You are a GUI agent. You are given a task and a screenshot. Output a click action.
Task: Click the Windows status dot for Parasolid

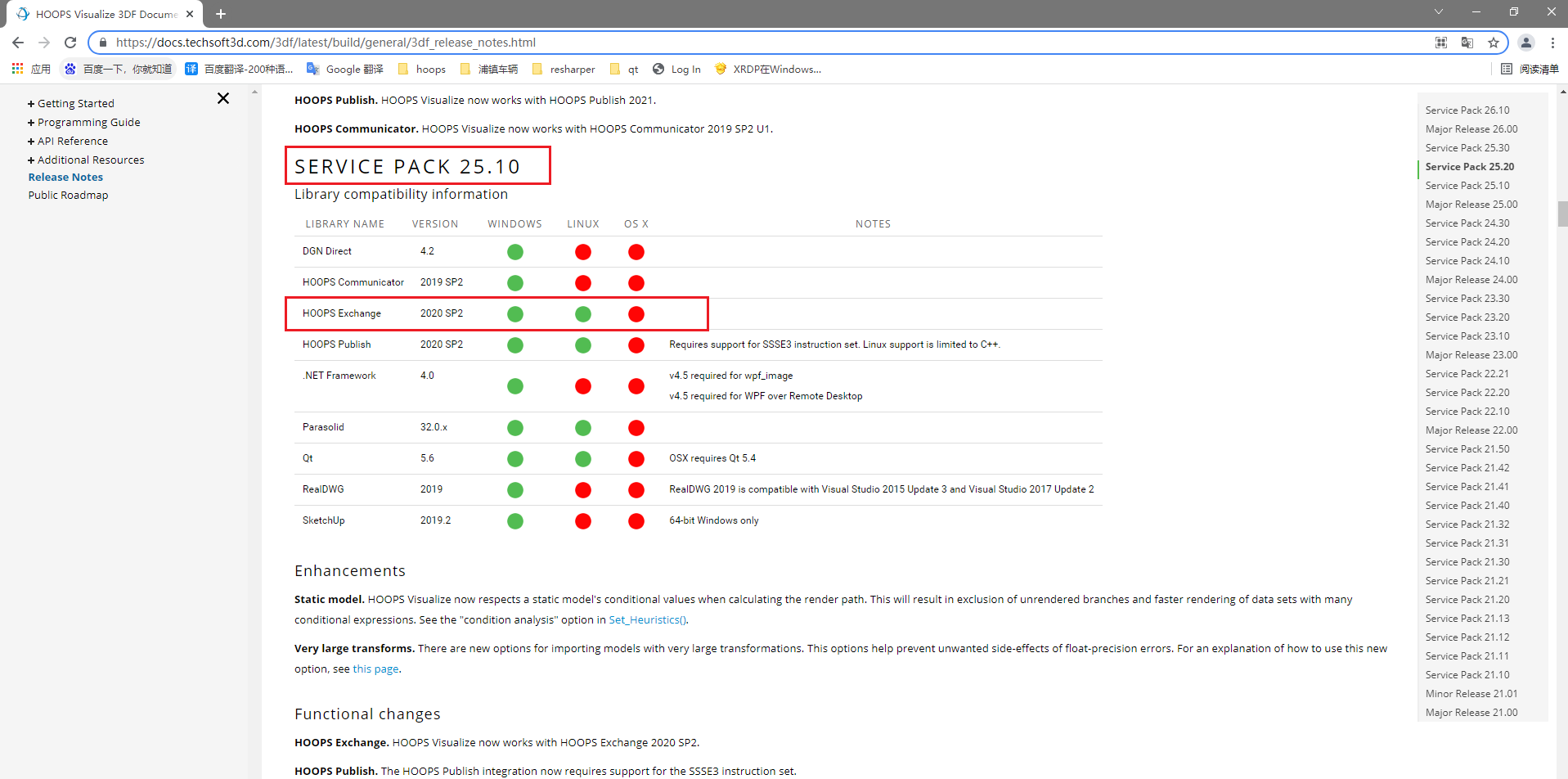(515, 428)
